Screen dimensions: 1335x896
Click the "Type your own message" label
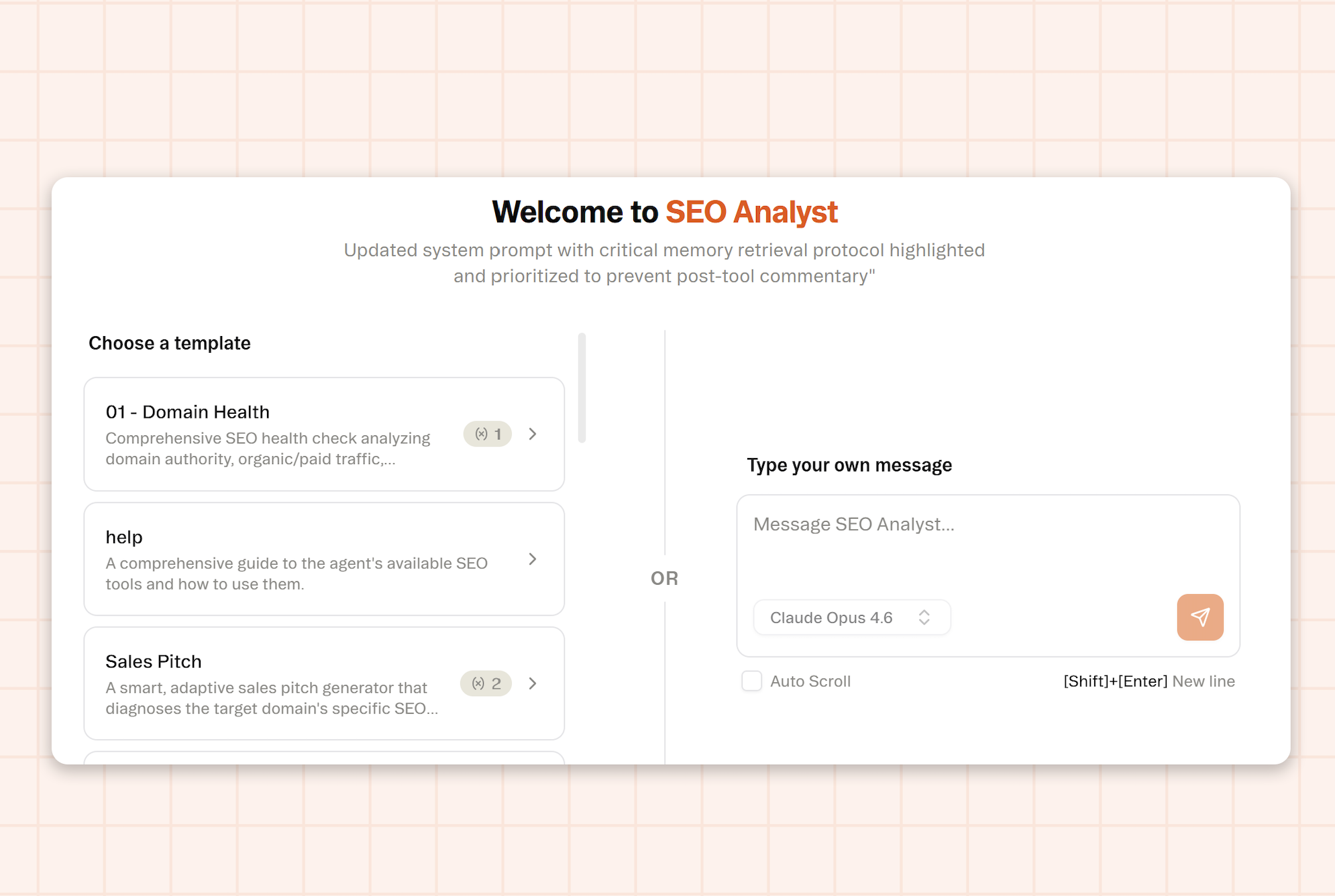point(849,464)
